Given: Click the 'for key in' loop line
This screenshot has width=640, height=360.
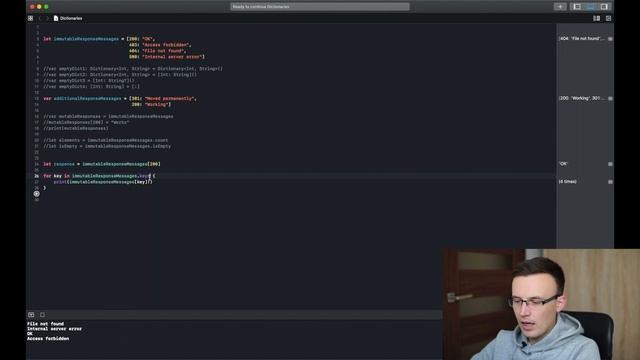Looking at the screenshot, I should (99, 176).
